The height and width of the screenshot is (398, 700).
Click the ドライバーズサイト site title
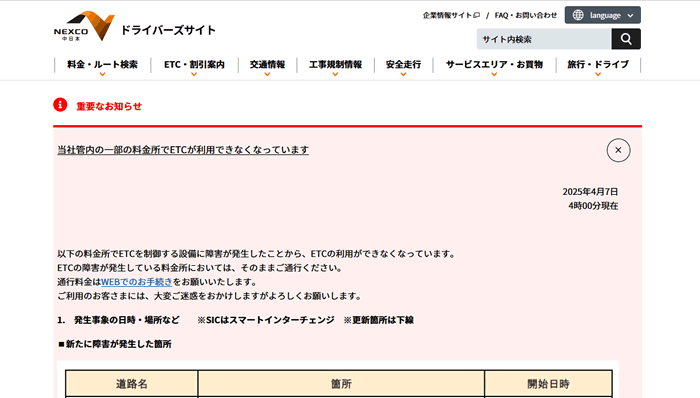coord(168,30)
